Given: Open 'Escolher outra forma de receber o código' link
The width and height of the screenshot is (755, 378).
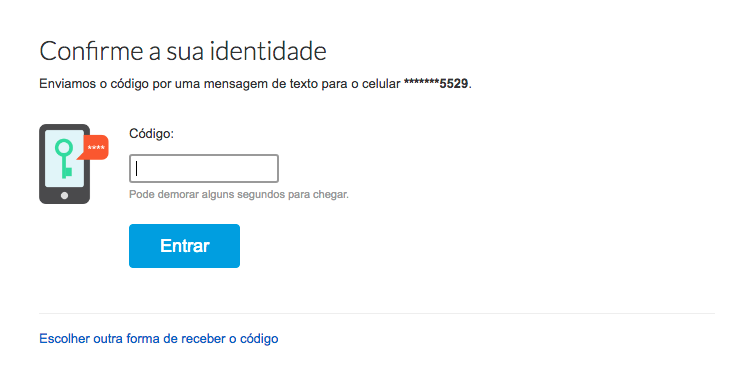Looking at the screenshot, I should click(158, 339).
